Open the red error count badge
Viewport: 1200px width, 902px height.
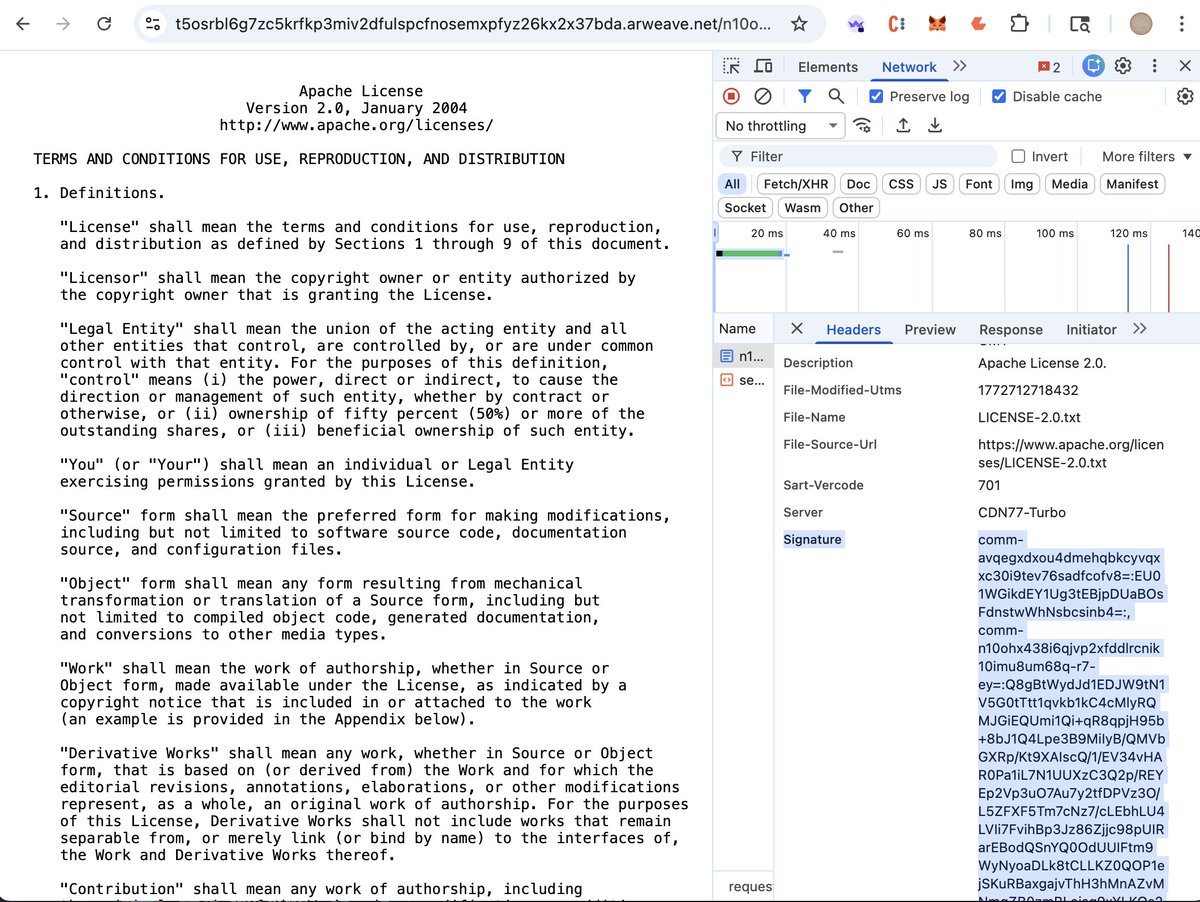1049,67
